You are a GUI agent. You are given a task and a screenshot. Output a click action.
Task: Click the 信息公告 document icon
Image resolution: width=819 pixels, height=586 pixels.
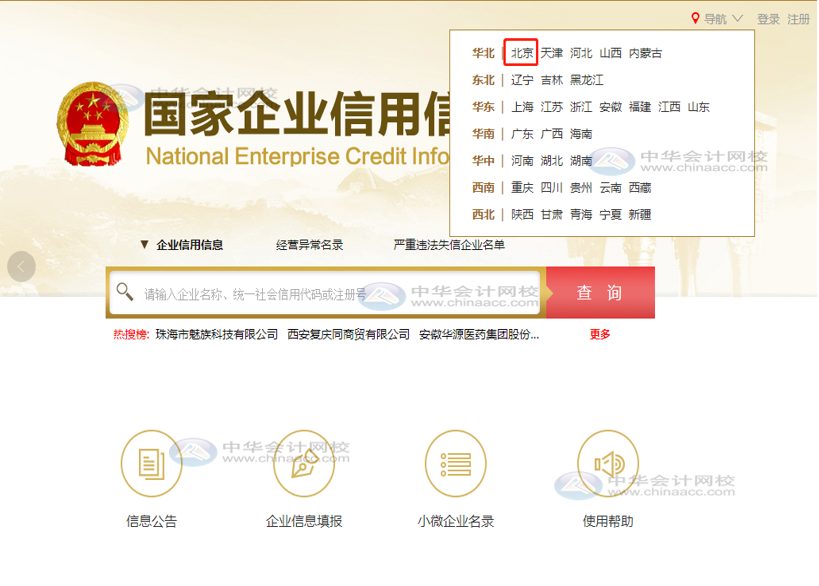pos(151,464)
